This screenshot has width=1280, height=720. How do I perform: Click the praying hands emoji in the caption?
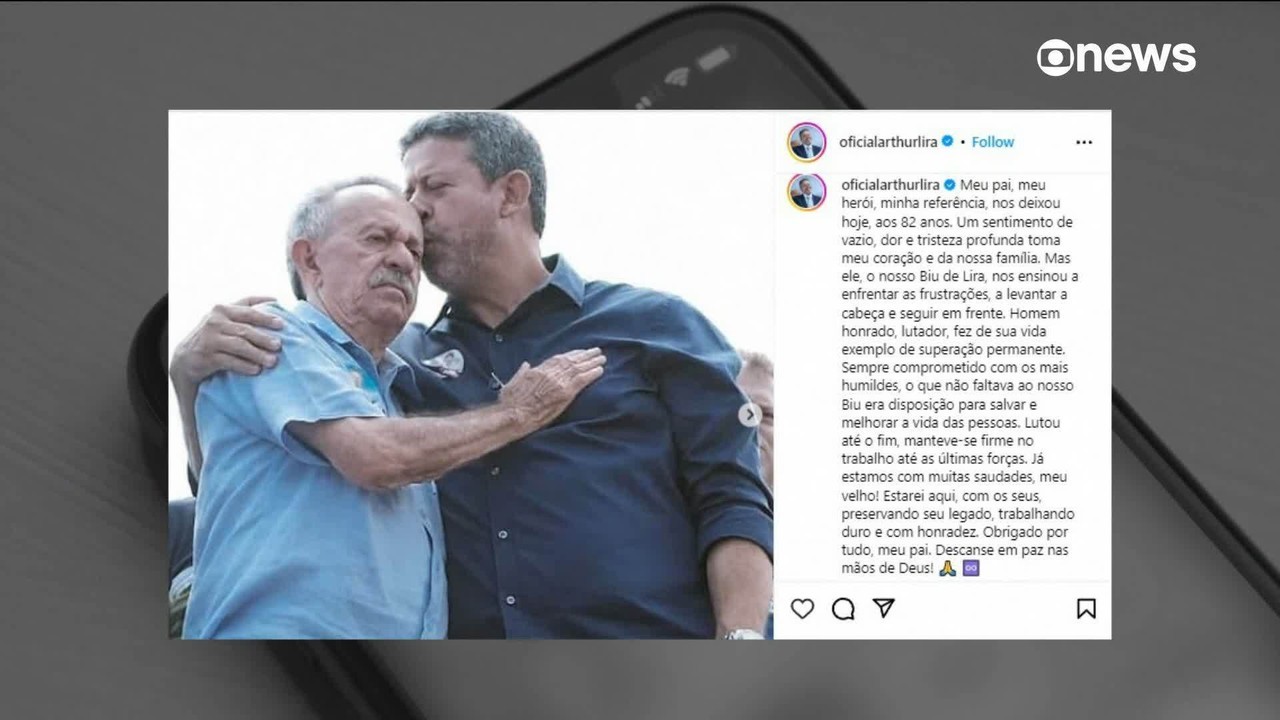[948, 568]
